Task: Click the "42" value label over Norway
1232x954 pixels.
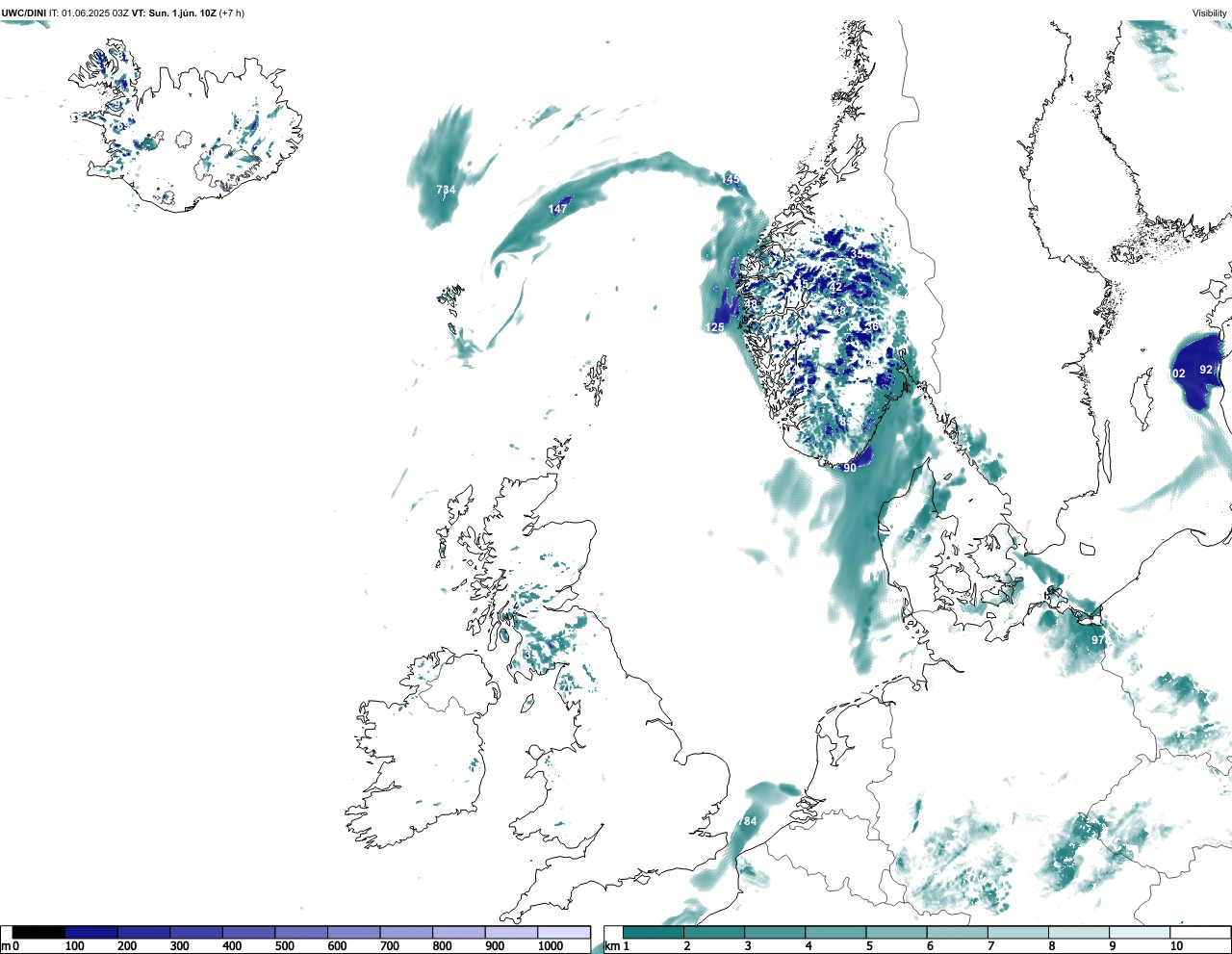Action: (x=835, y=287)
